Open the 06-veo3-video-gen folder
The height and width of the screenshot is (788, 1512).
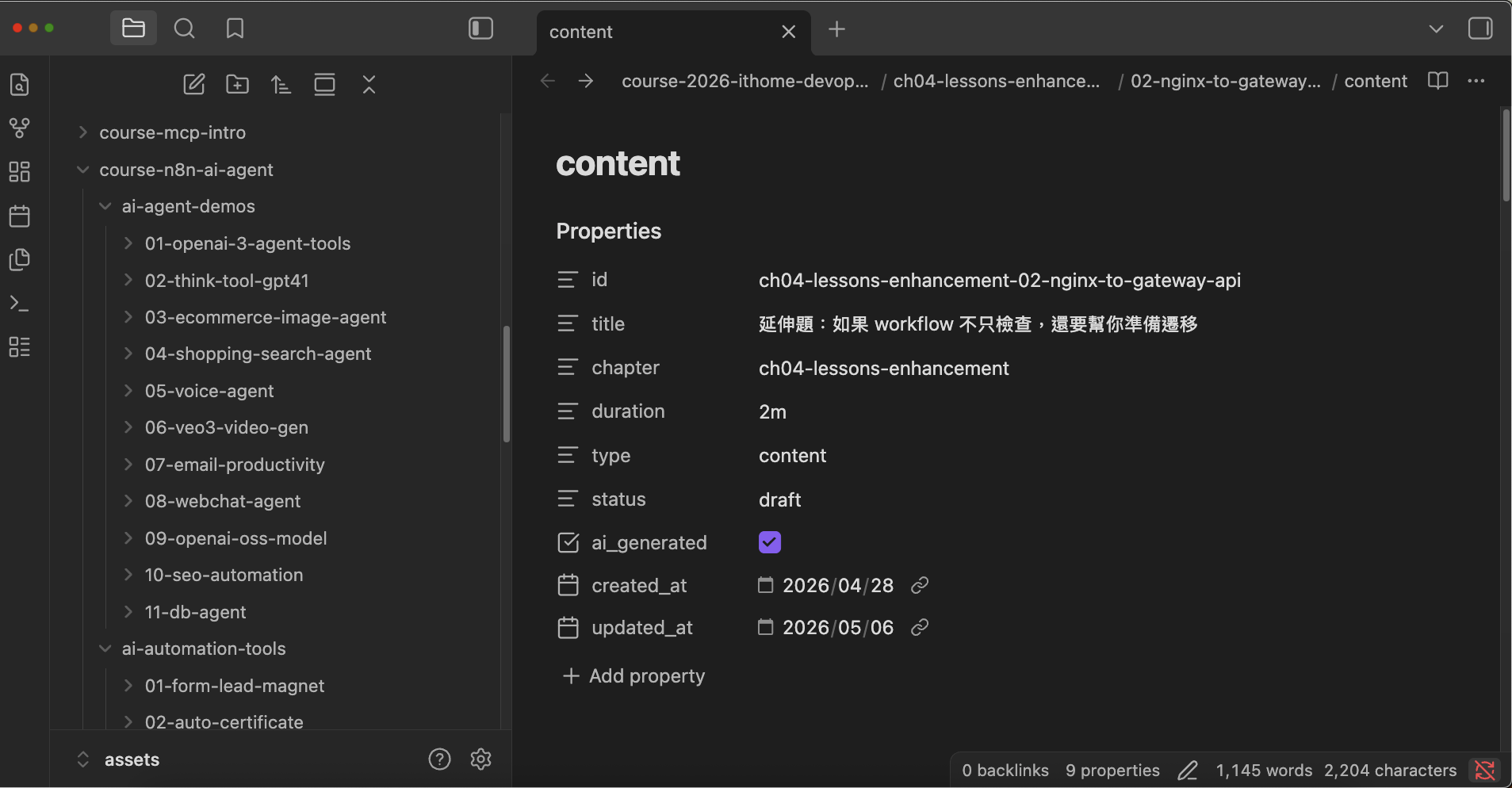pos(226,427)
